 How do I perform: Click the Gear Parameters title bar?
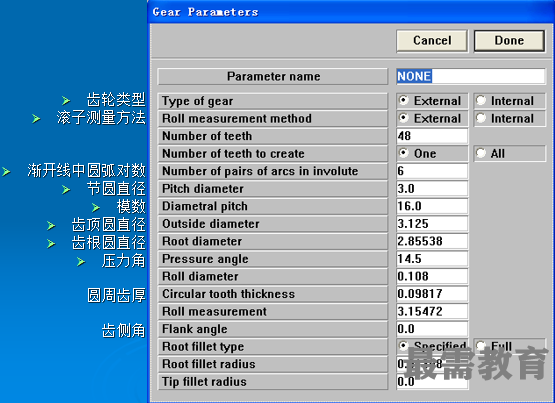pyautogui.click(x=352, y=12)
